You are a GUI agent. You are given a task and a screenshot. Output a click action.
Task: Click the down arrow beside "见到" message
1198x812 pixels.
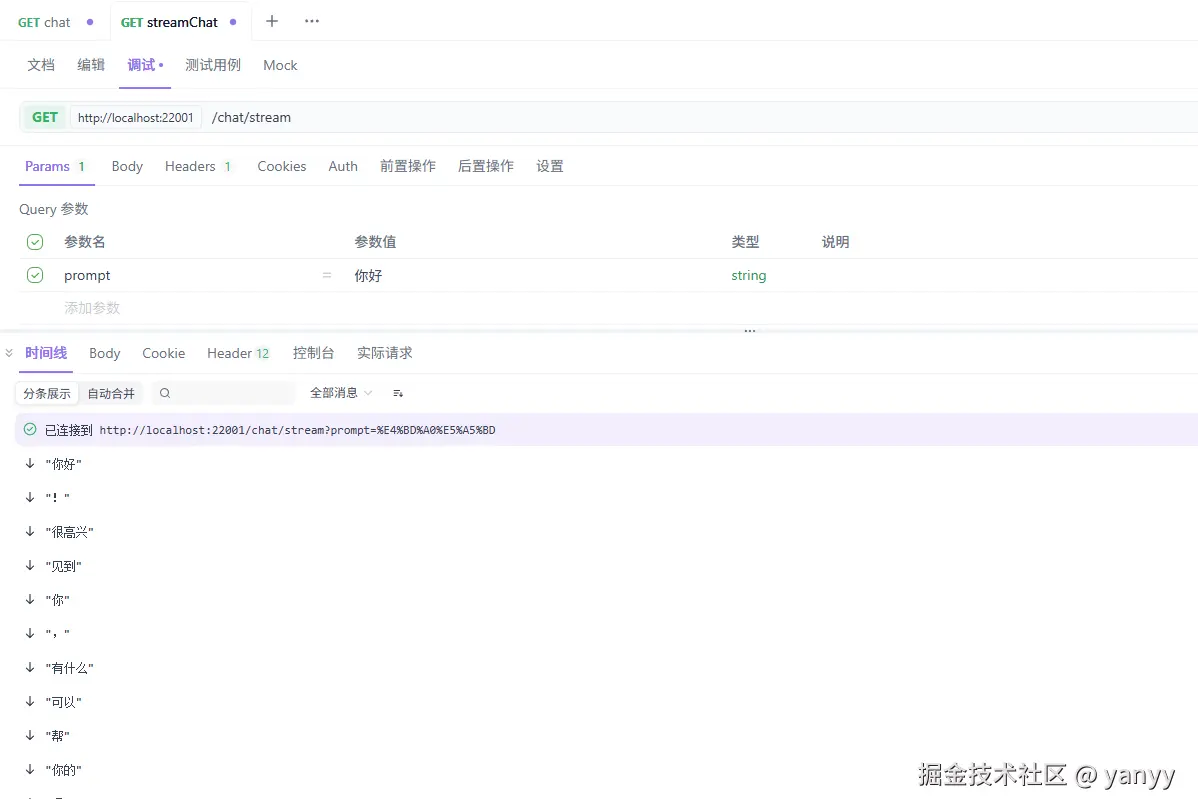click(x=30, y=565)
